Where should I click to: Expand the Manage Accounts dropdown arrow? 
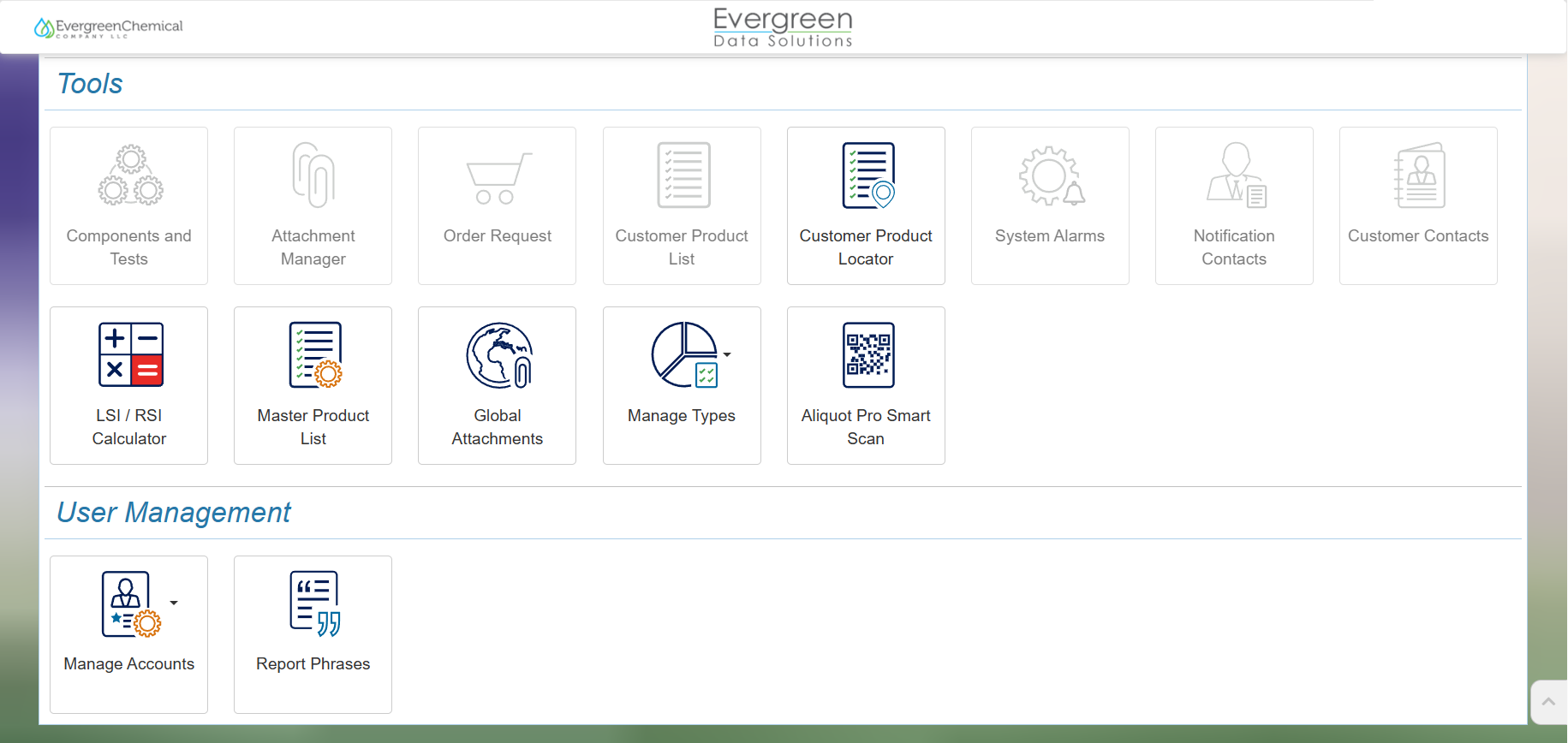[174, 603]
